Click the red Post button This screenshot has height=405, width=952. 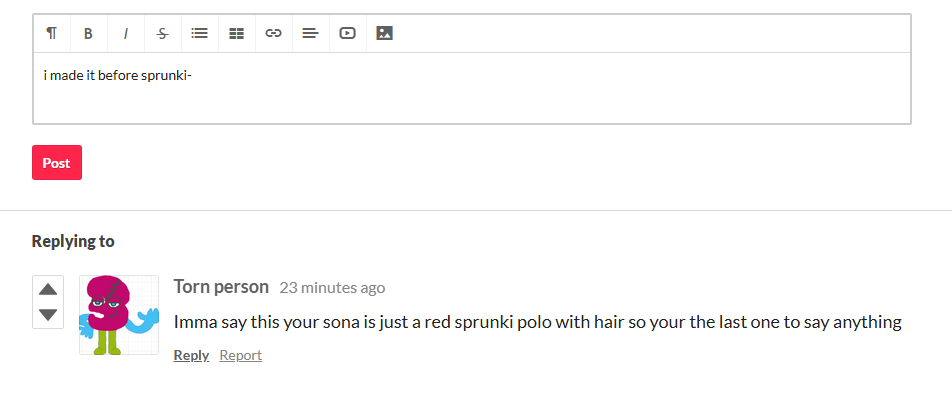click(57, 163)
